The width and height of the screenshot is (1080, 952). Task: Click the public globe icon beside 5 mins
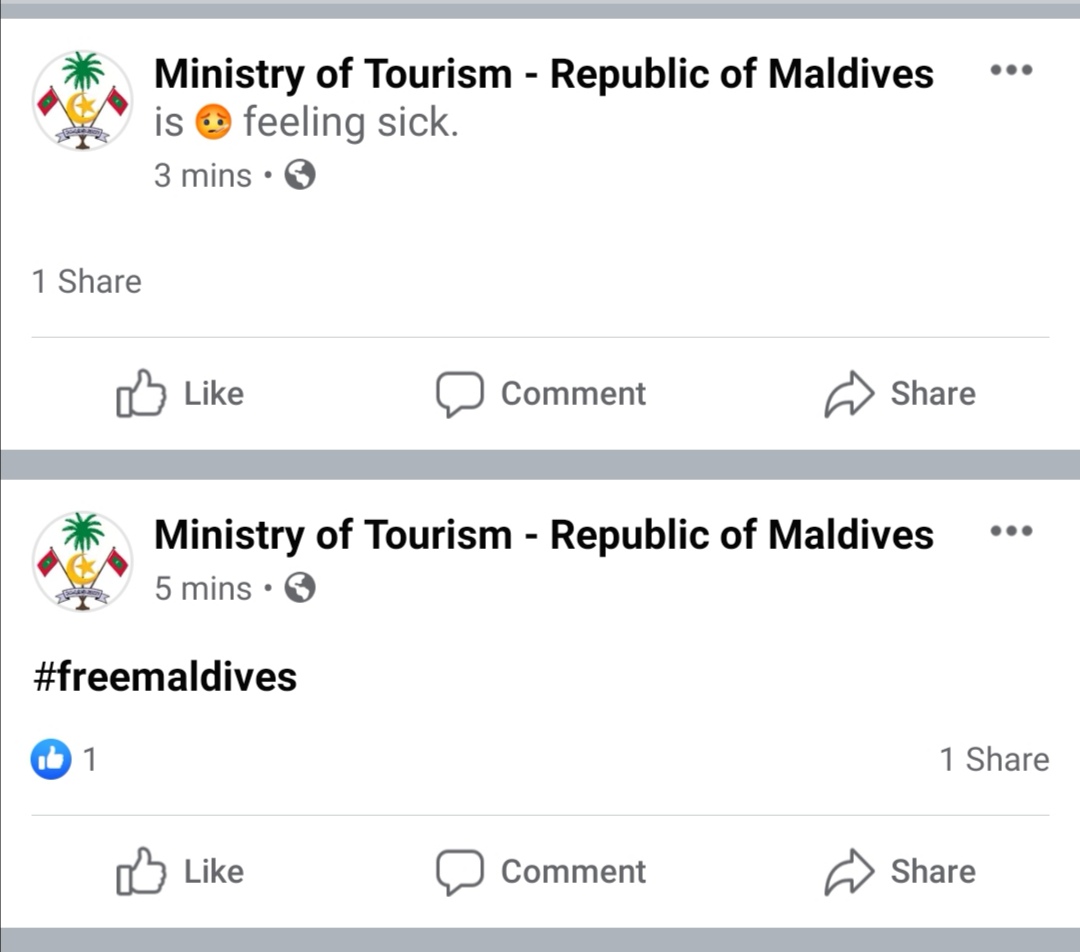pyautogui.click(x=300, y=588)
